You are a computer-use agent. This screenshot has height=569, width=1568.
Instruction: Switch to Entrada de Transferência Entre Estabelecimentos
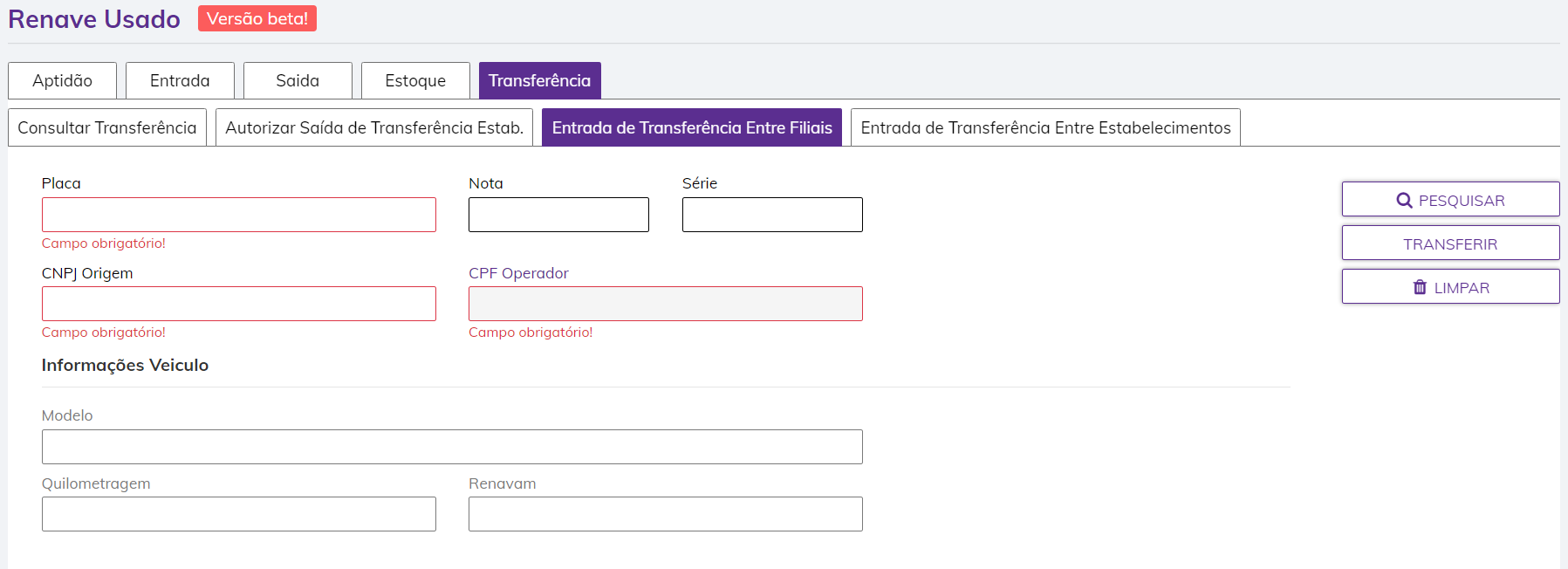tap(1045, 127)
